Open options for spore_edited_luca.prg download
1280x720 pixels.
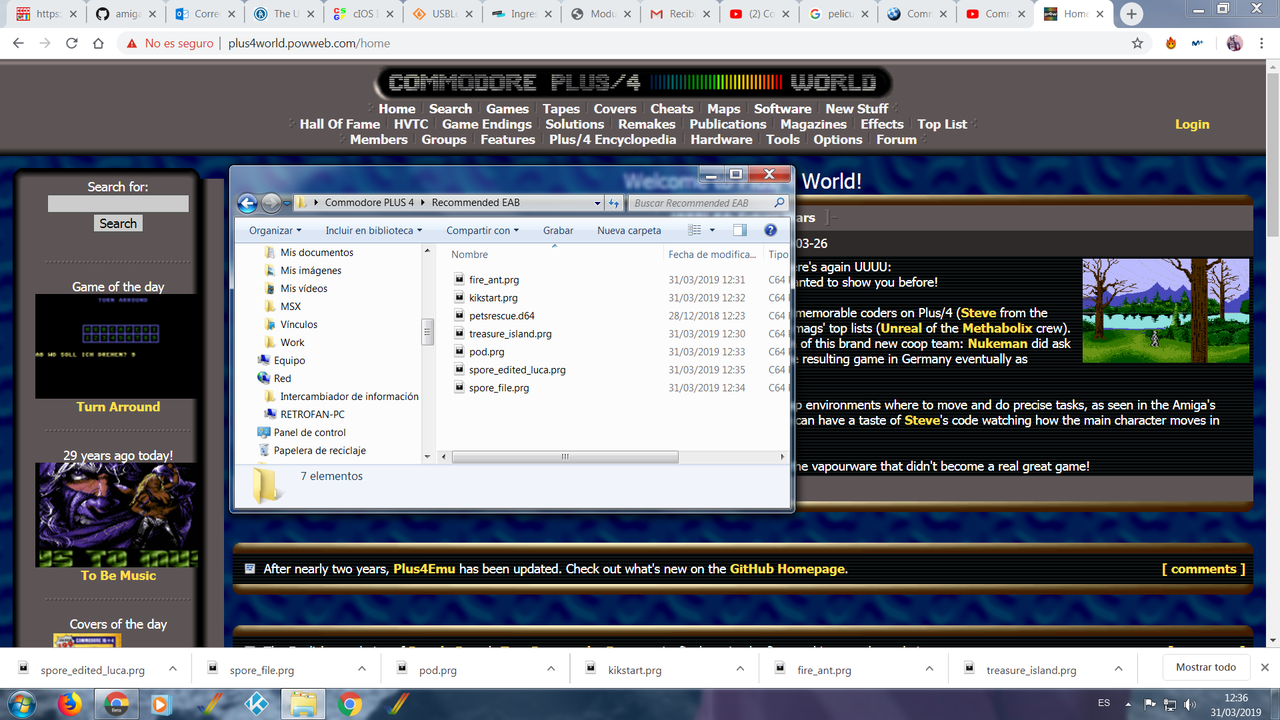(x=172, y=669)
